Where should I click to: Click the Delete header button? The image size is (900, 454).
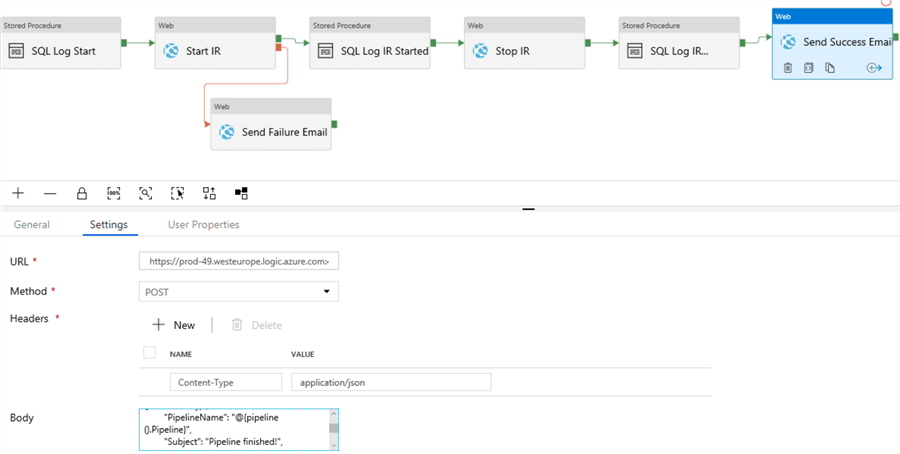click(256, 325)
